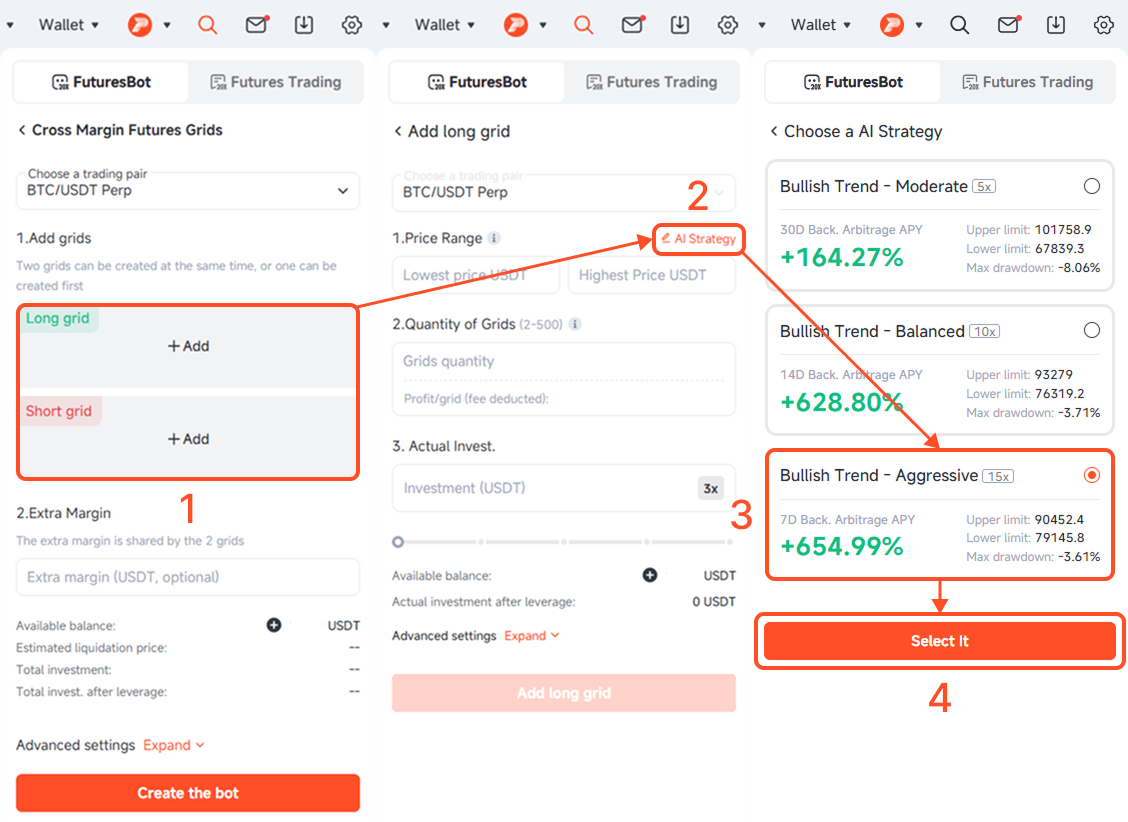
Task: Click info icon next to Price Range
Action: (x=494, y=238)
